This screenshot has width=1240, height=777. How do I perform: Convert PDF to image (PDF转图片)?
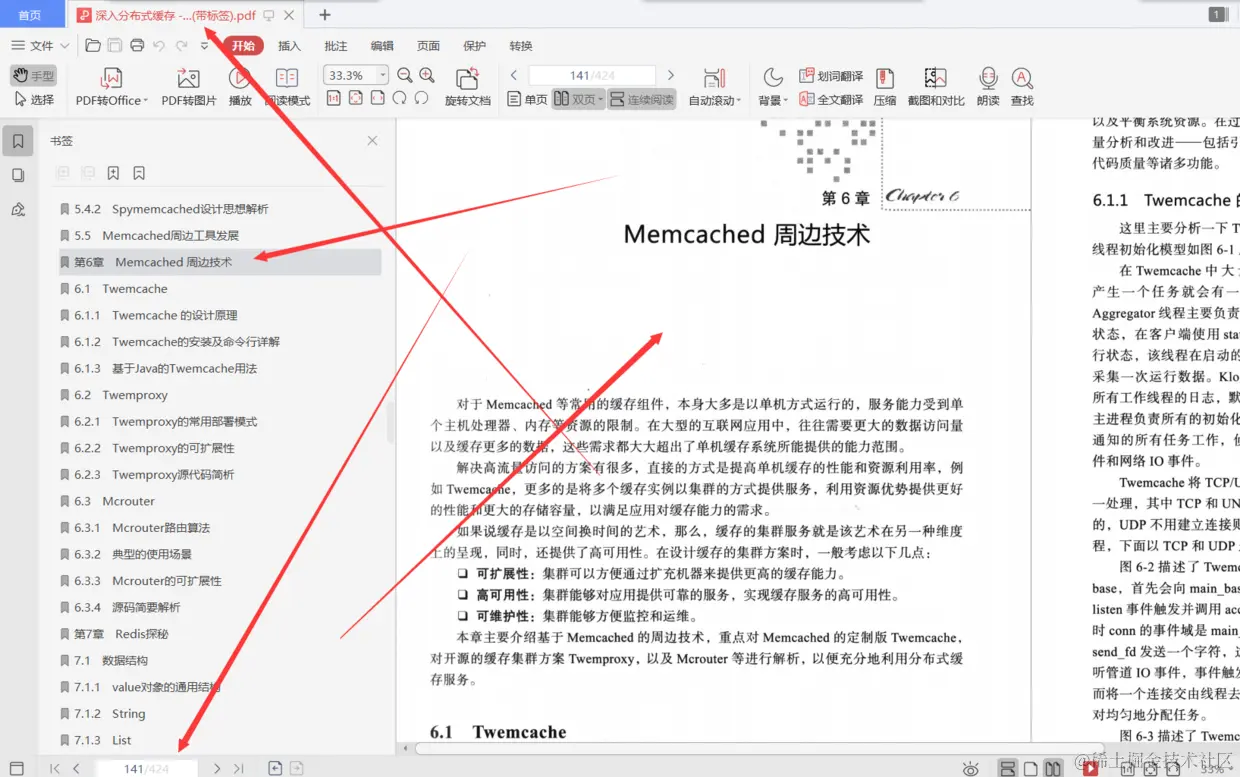(x=188, y=87)
